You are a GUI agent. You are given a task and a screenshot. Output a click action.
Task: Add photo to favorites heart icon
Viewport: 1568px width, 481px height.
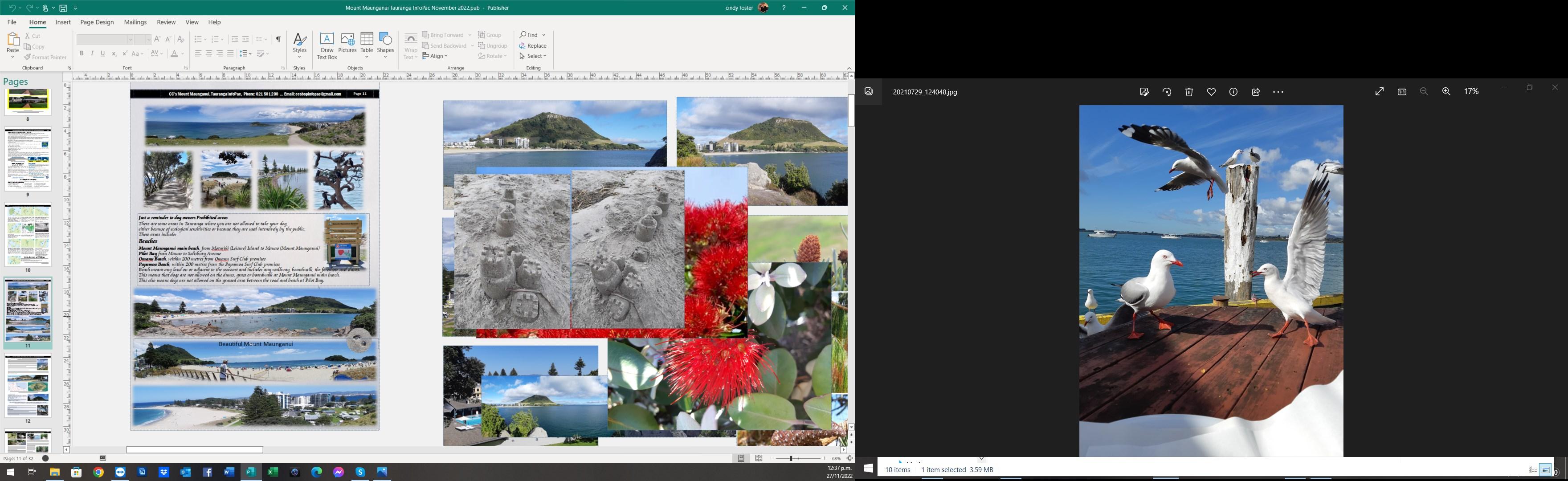point(1211,92)
